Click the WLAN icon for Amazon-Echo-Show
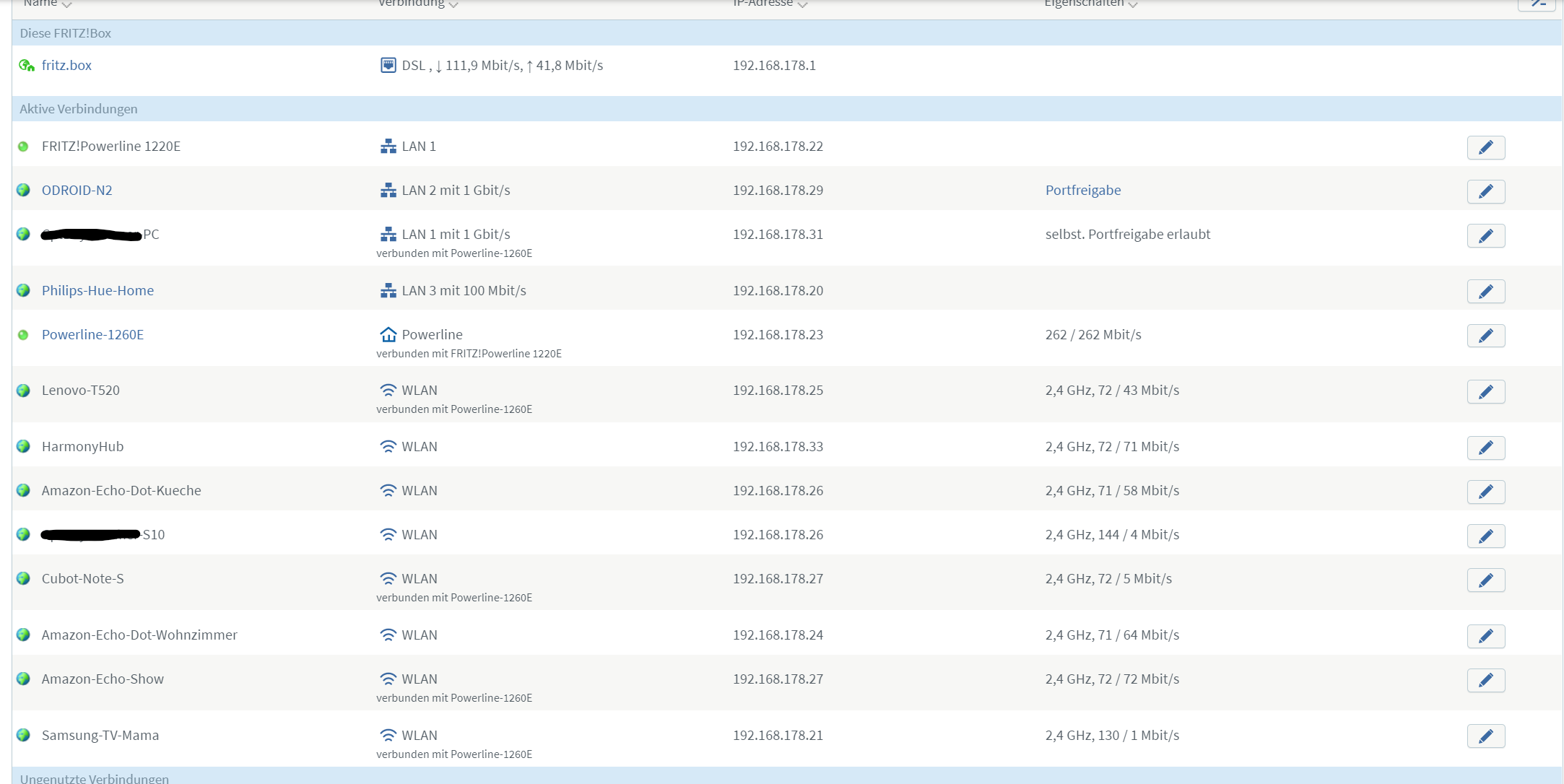This screenshot has height=784, width=1564. pos(388,679)
